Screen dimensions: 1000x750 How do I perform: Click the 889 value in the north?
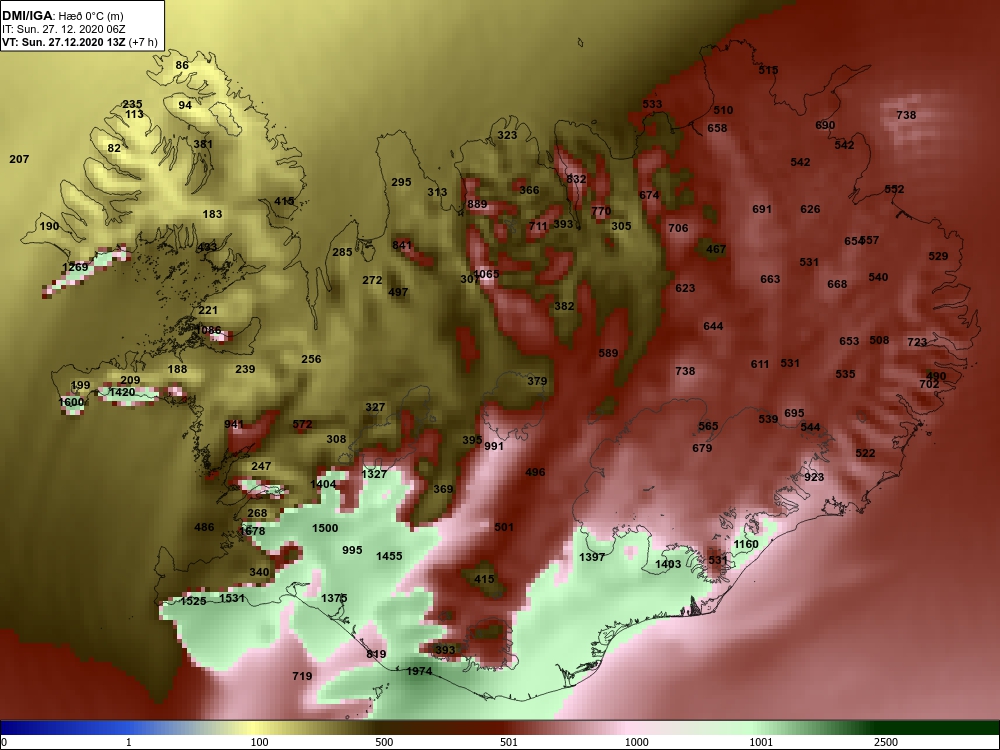click(x=477, y=204)
